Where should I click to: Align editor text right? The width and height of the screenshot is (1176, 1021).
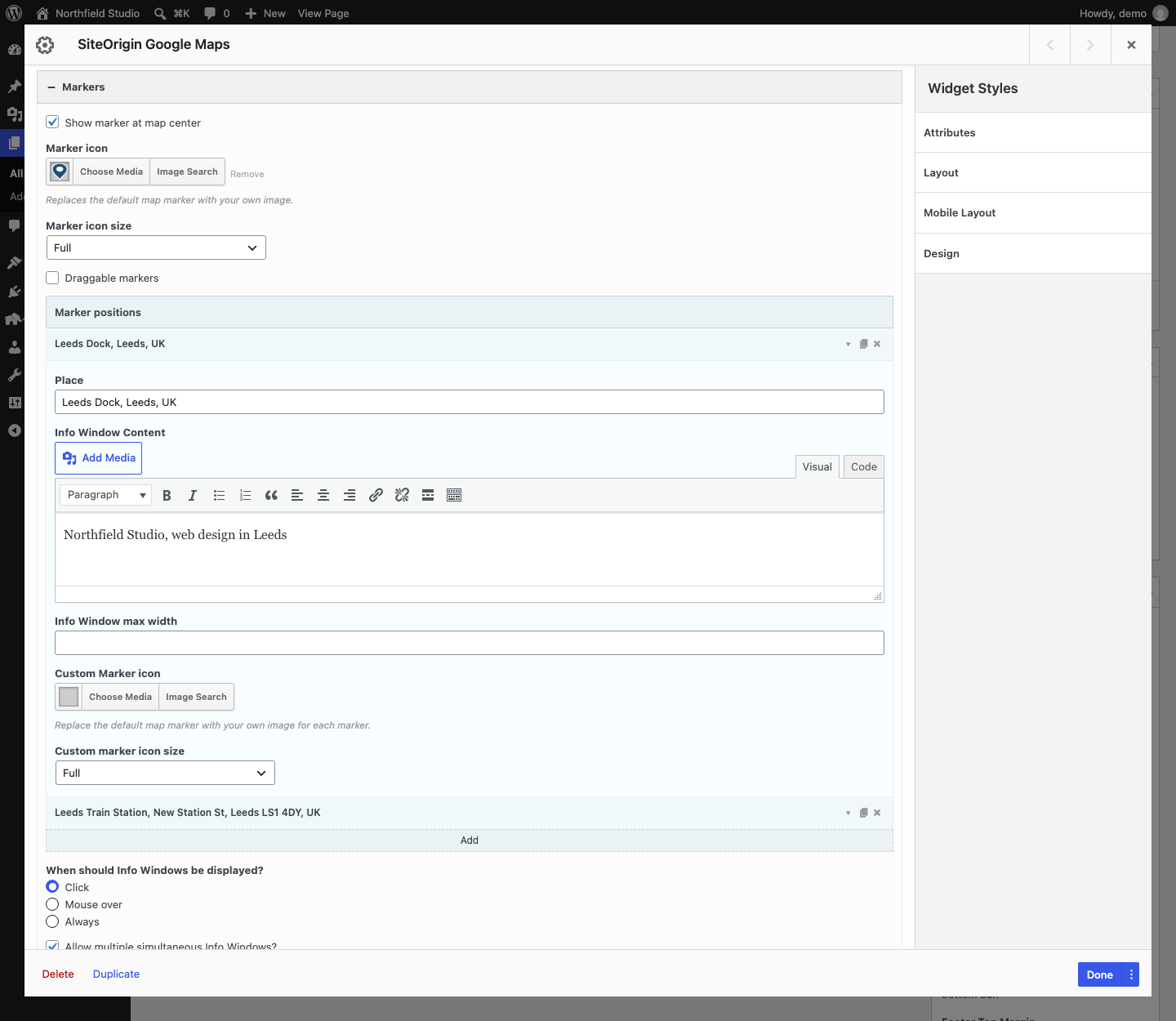(x=350, y=495)
